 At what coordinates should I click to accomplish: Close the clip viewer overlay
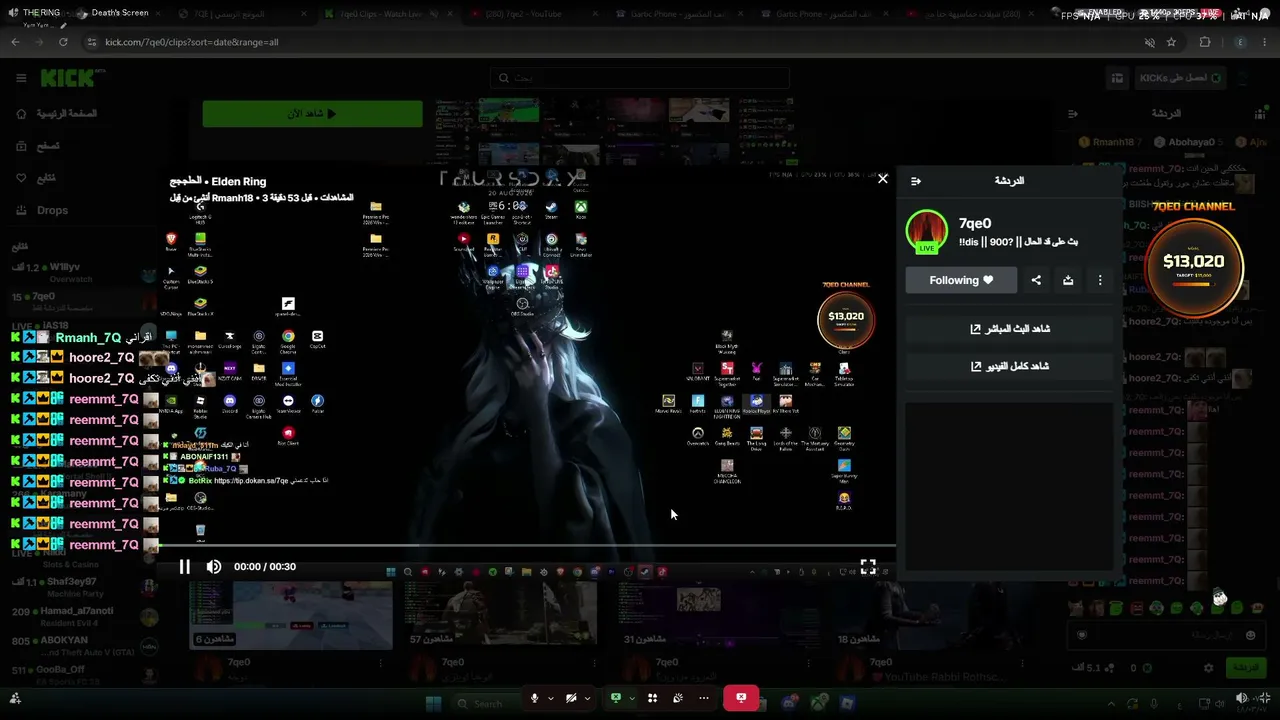882,179
